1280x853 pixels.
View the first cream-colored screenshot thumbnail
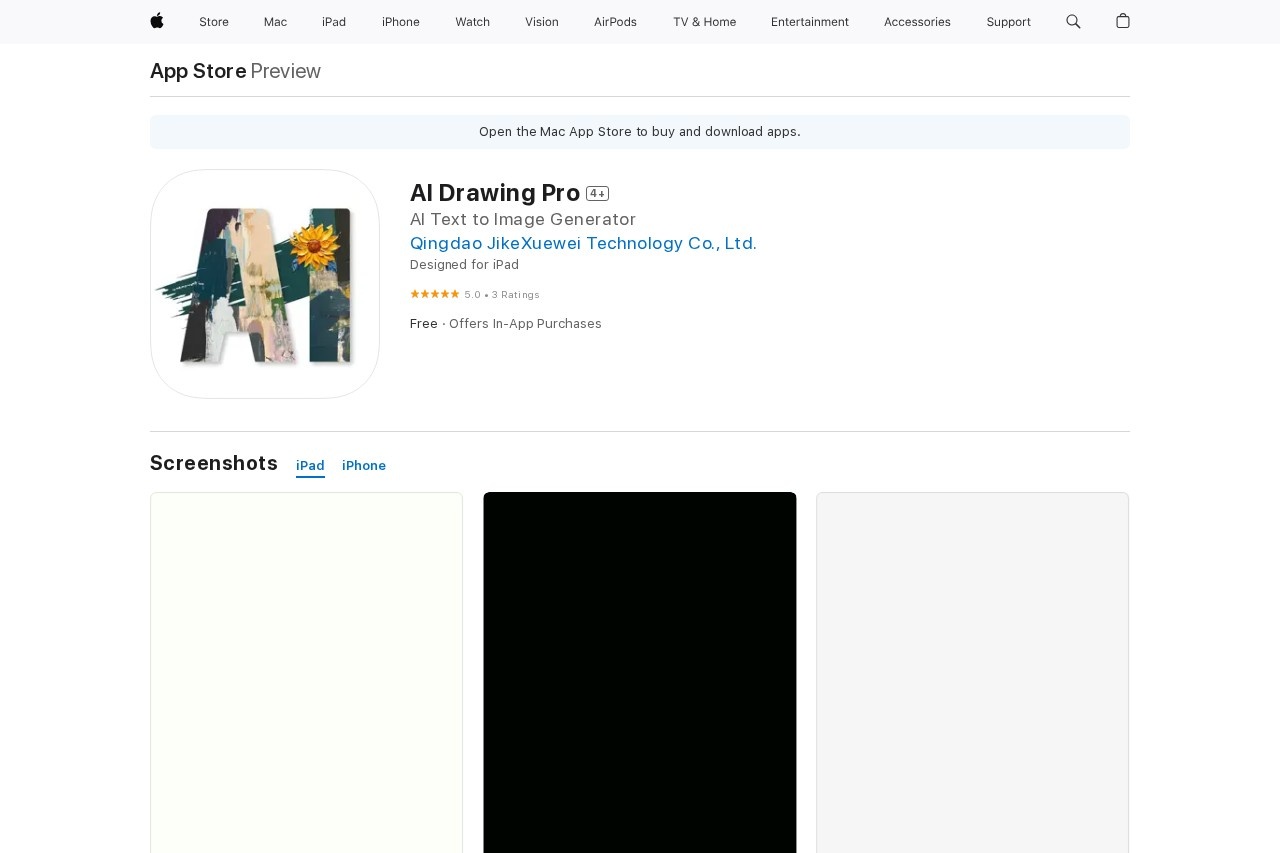pyautogui.click(x=306, y=672)
